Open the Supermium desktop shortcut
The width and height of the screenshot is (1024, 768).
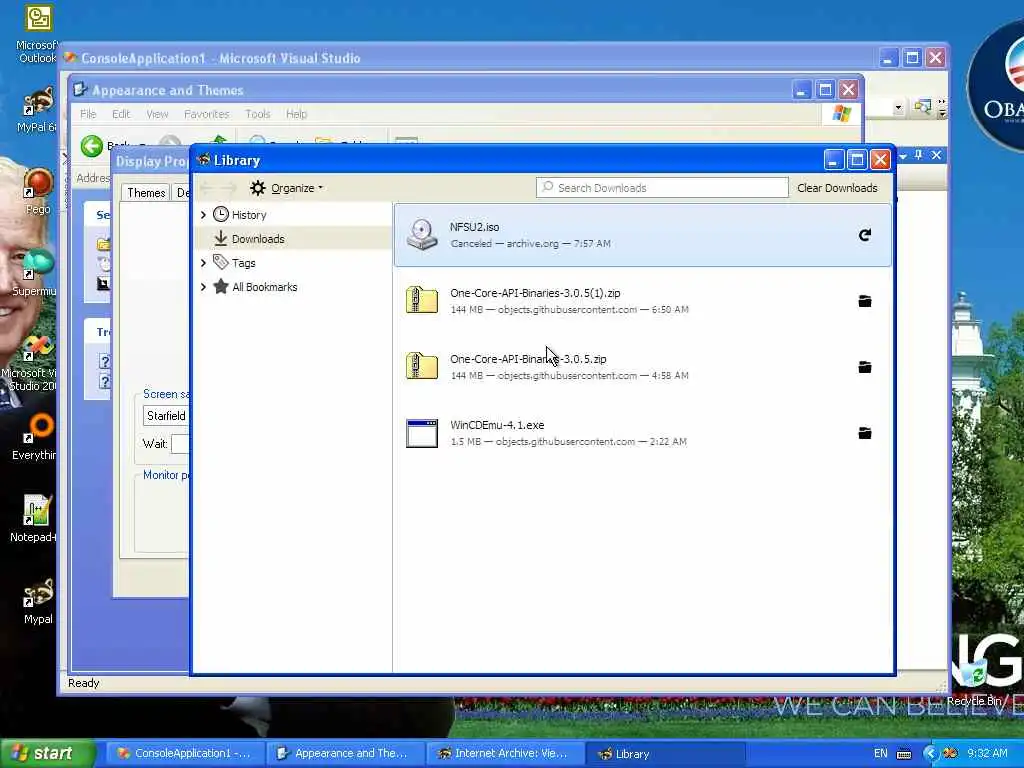37,273
